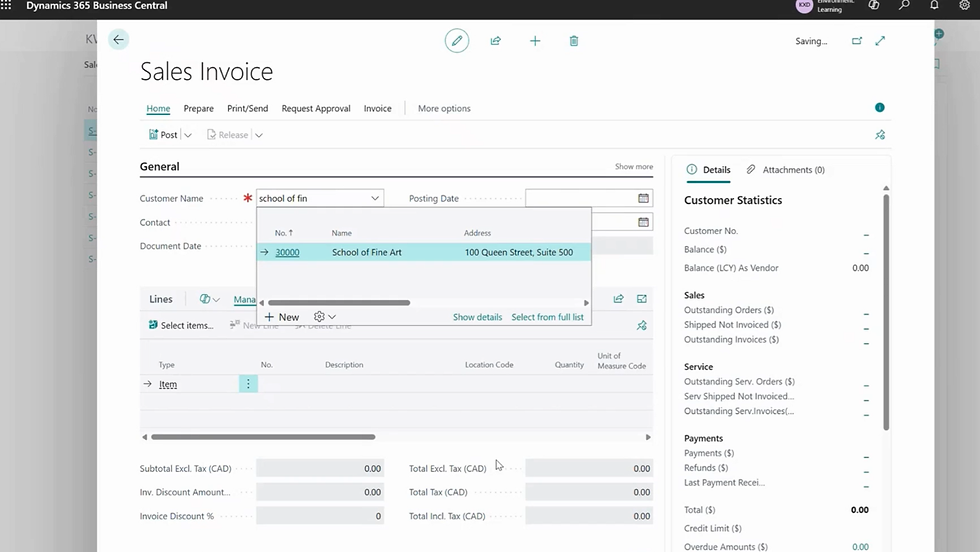Open the app launcher waffle icon
This screenshot has height=552, width=980.
(6, 5)
